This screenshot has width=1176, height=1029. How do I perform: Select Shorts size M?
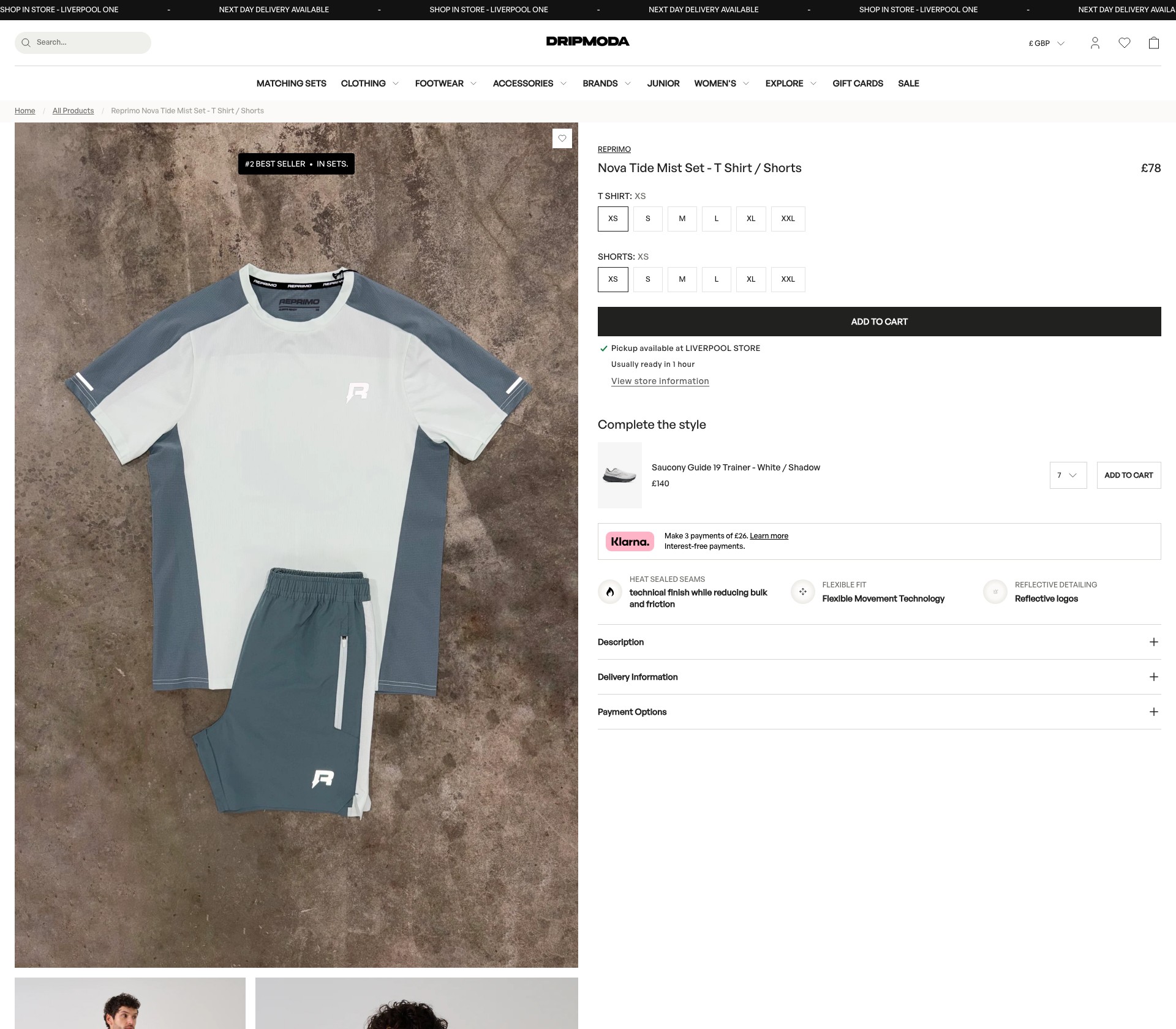click(682, 279)
